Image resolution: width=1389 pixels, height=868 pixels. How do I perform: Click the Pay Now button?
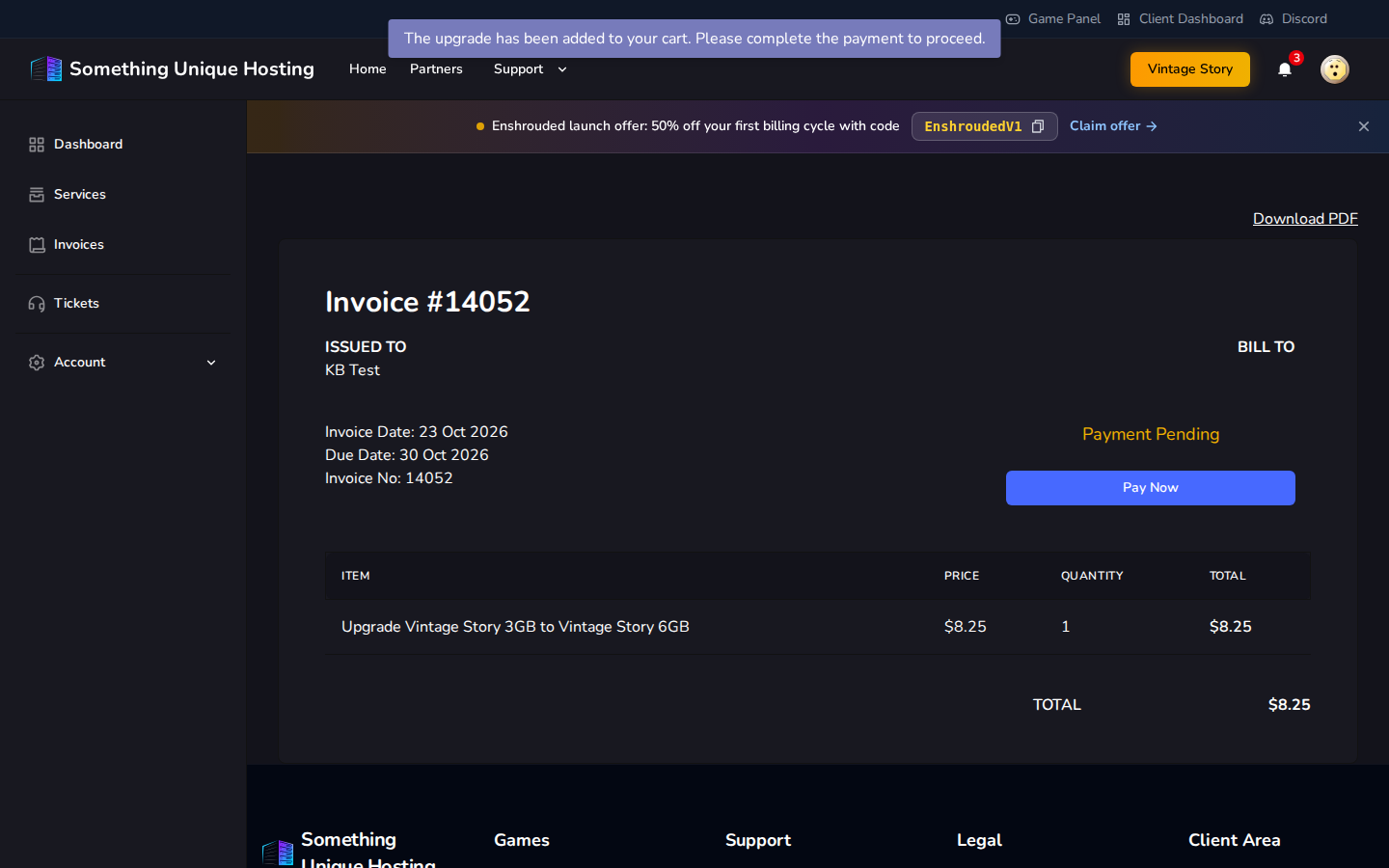[1151, 488]
